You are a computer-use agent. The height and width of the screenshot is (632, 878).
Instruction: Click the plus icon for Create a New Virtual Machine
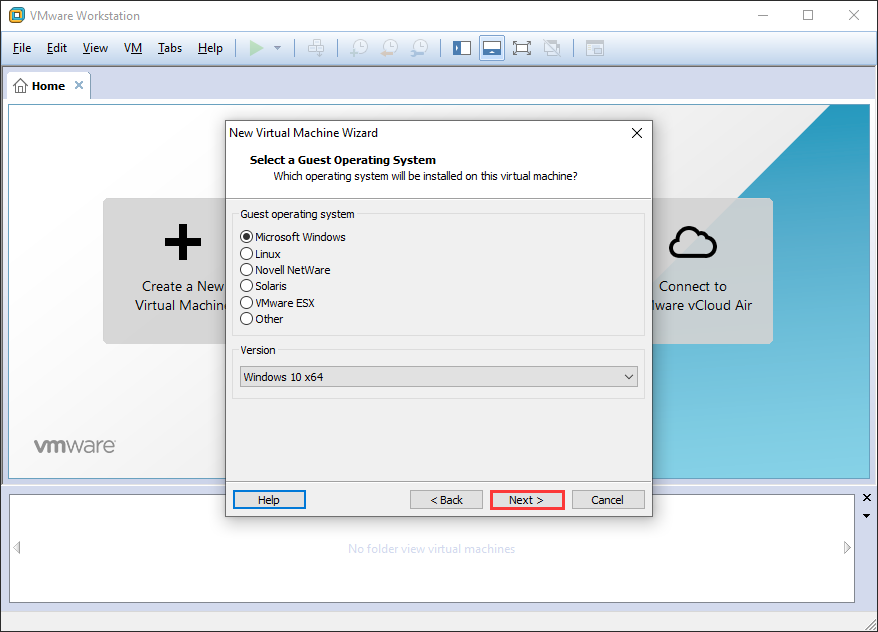point(183,242)
